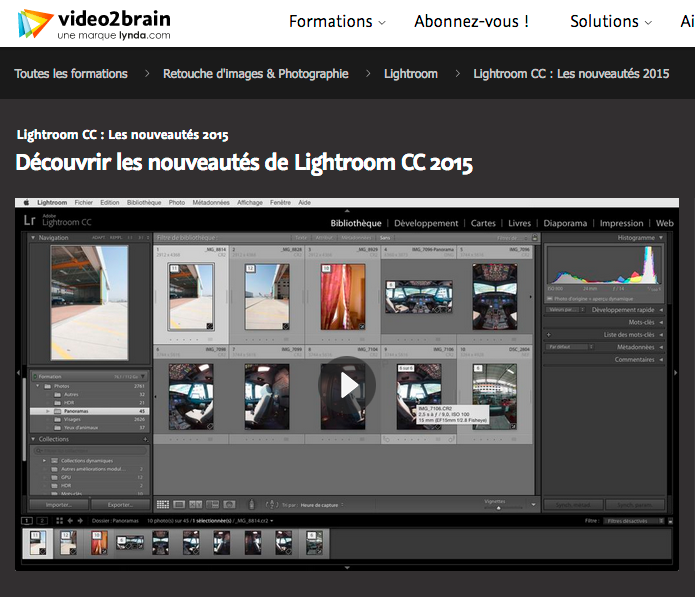Viewport: 695px width, 597px height.
Task: Select the Painter spray can tool
Action: click(251, 504)
